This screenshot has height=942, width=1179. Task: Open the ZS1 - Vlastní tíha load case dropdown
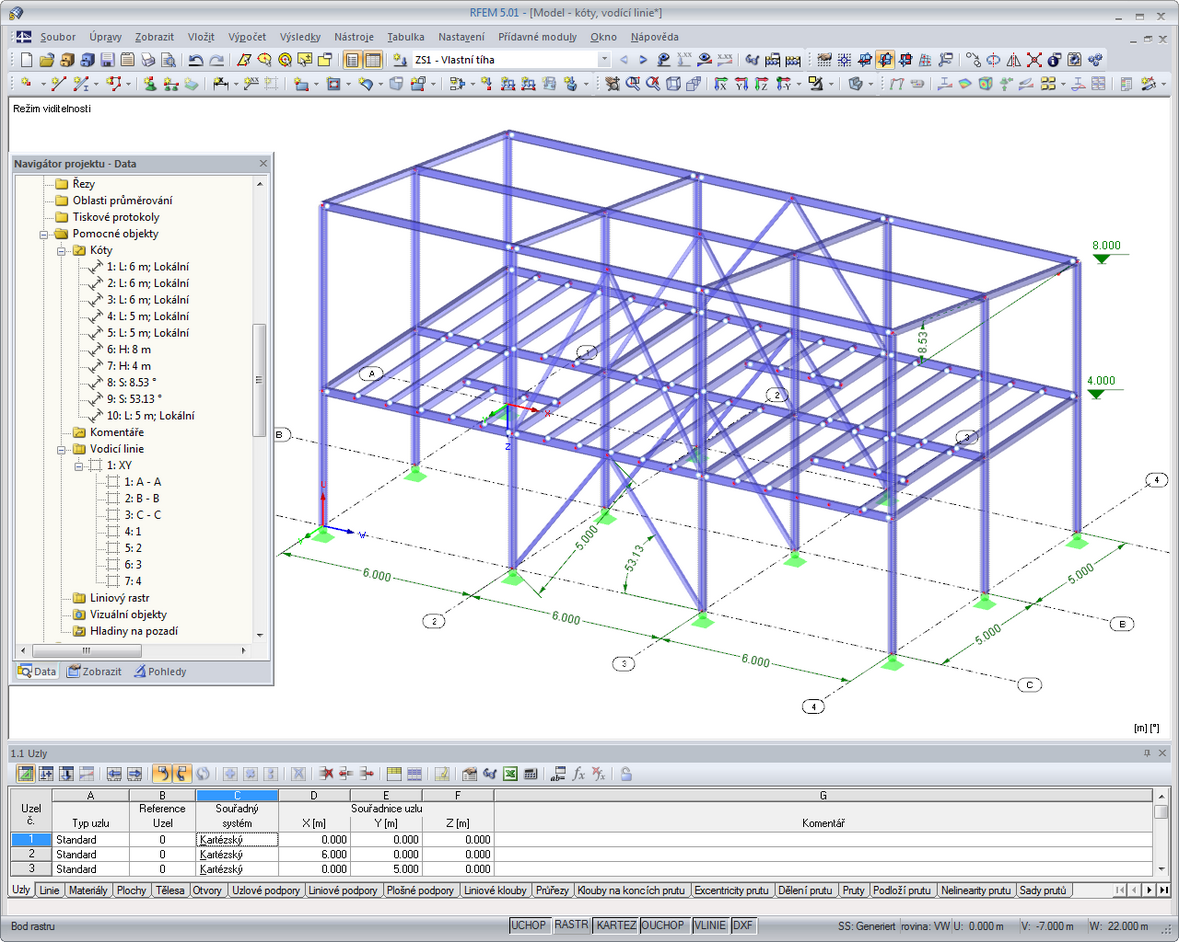[x=604, y=60]
